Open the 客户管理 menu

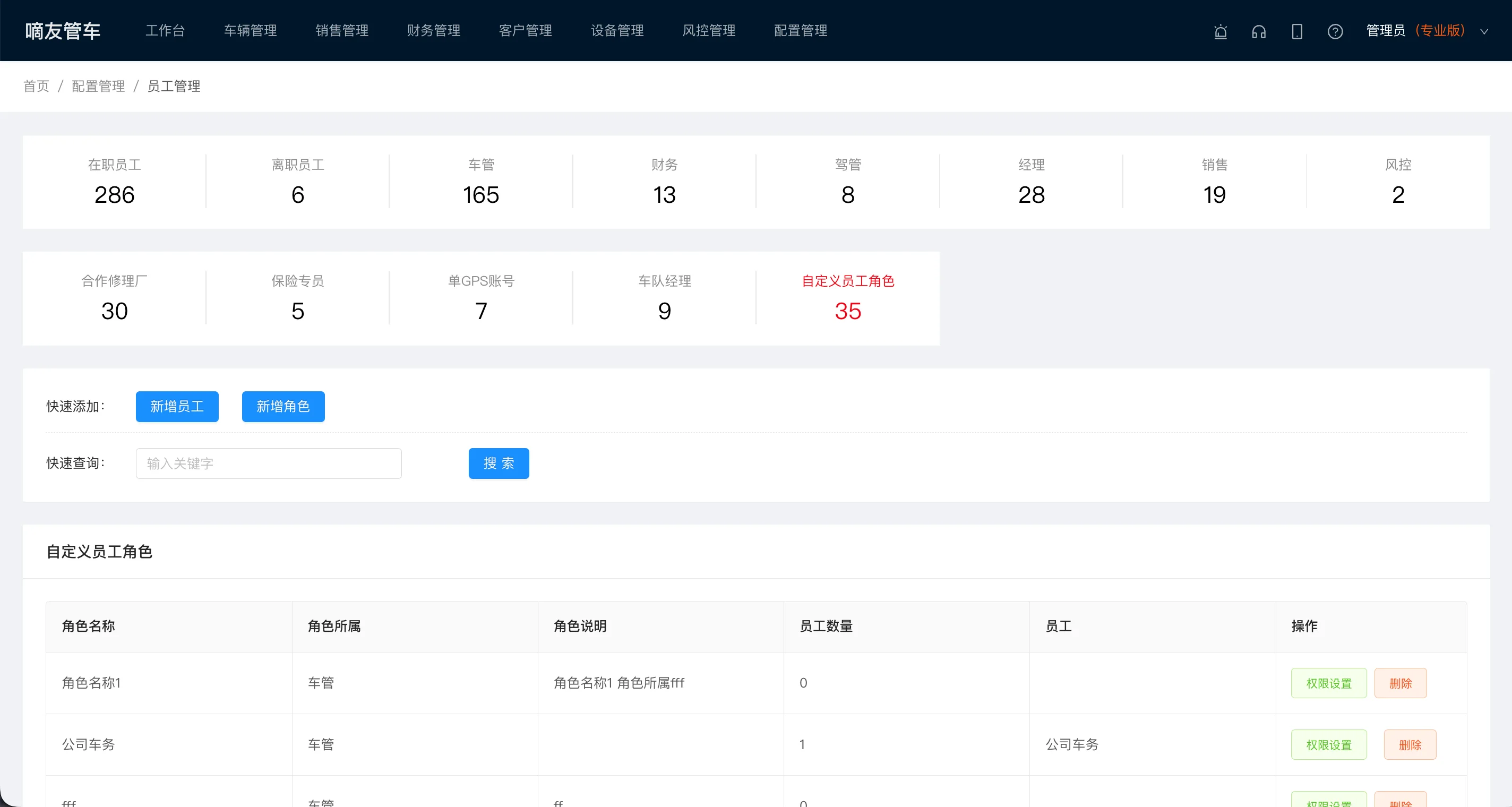[526, 30]
